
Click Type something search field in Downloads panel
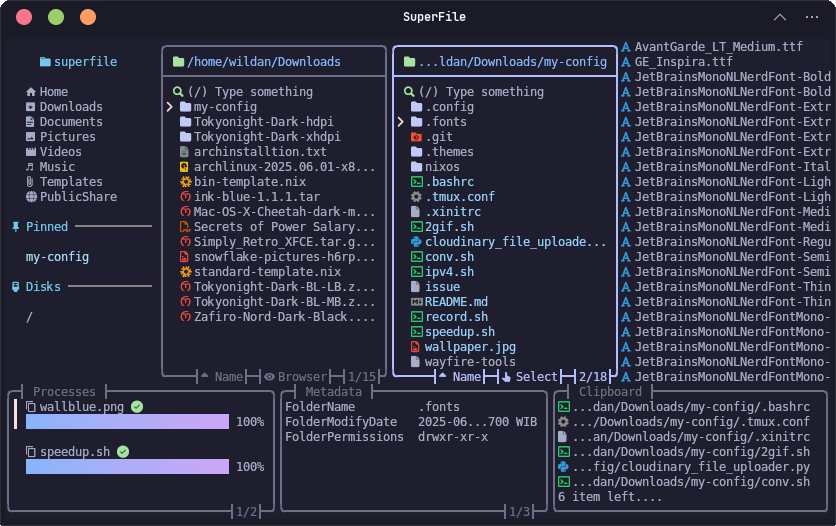point(250,92)
